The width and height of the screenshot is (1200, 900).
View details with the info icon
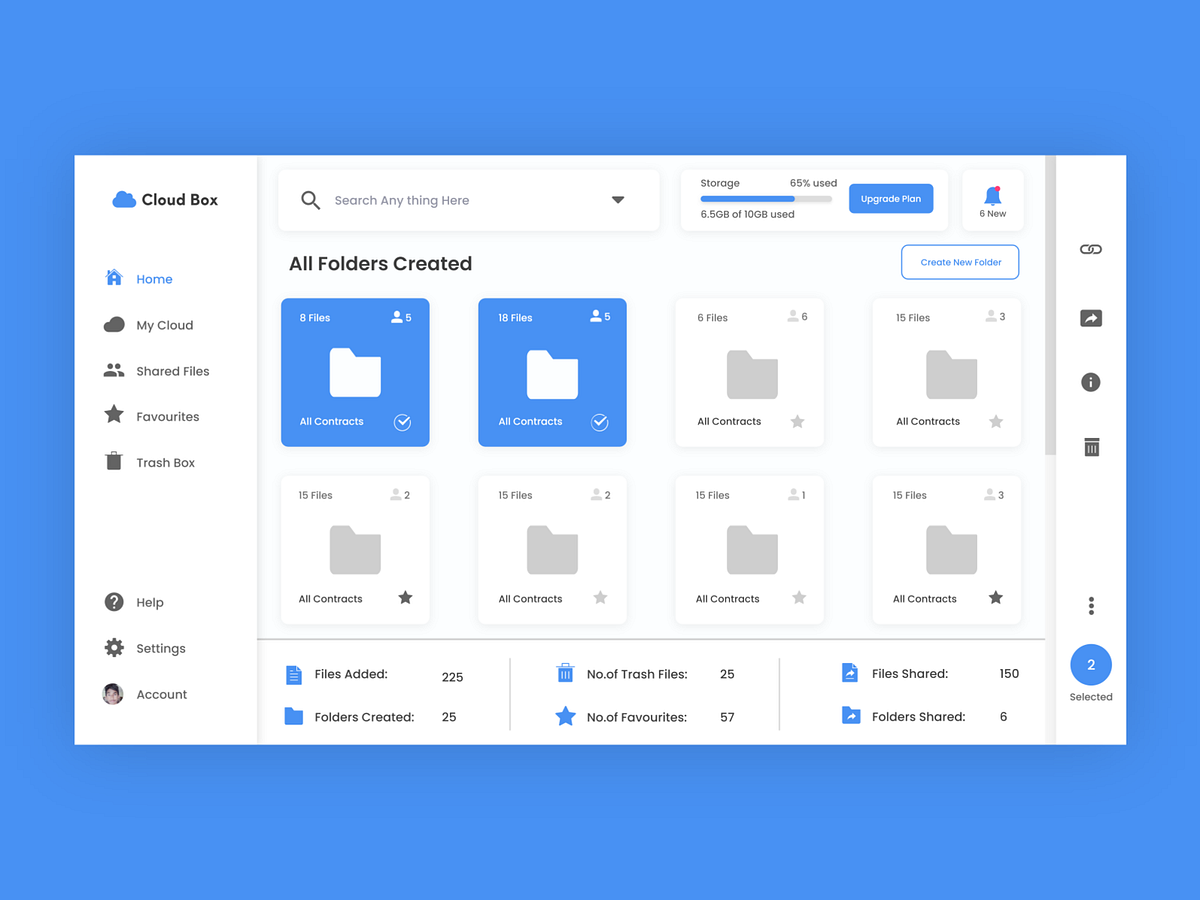click(1090, 381)
